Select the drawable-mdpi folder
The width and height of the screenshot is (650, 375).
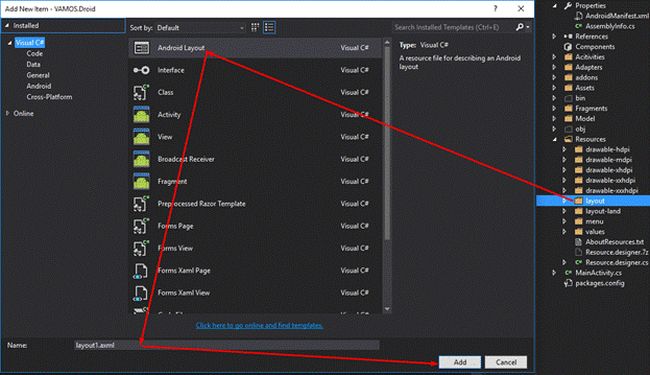coord(609,160)
